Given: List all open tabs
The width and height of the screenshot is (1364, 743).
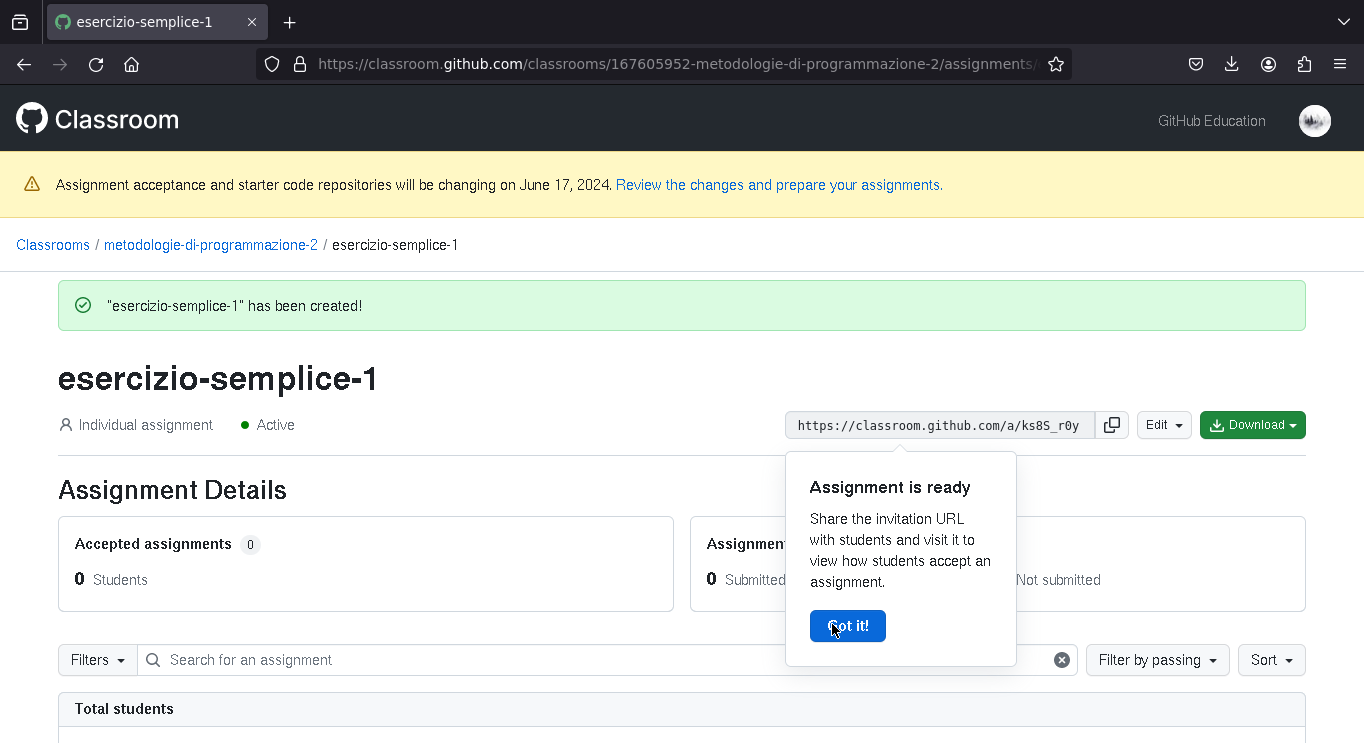Looking at the screenshot, I should pos(1344,22).
